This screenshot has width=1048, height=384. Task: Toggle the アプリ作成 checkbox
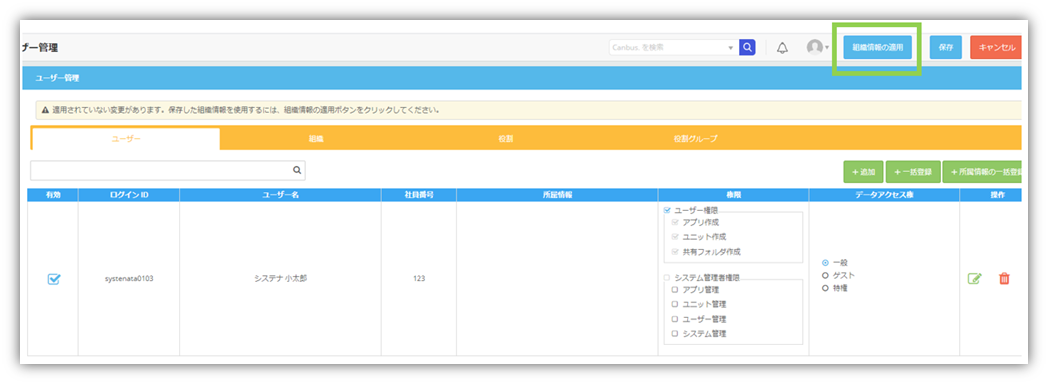click(x=674, y=222)
